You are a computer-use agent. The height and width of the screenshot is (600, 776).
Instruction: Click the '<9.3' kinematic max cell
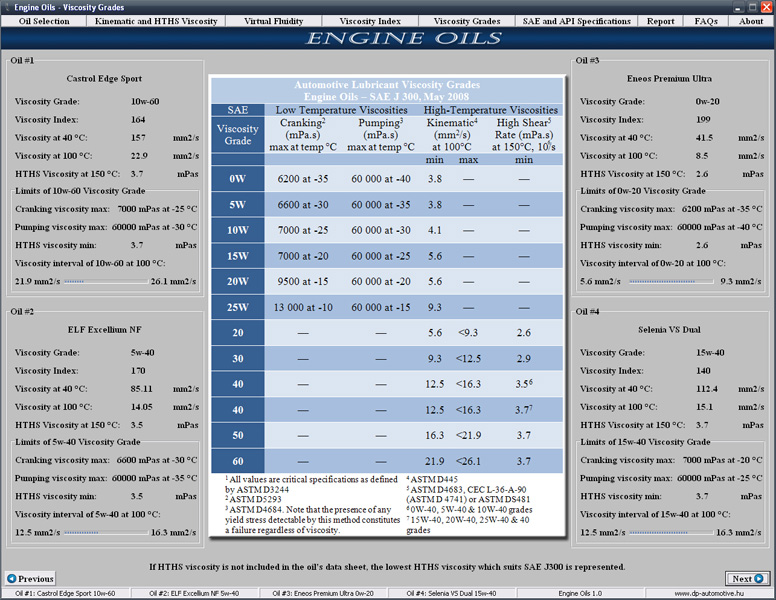click(x=468, y=333)
